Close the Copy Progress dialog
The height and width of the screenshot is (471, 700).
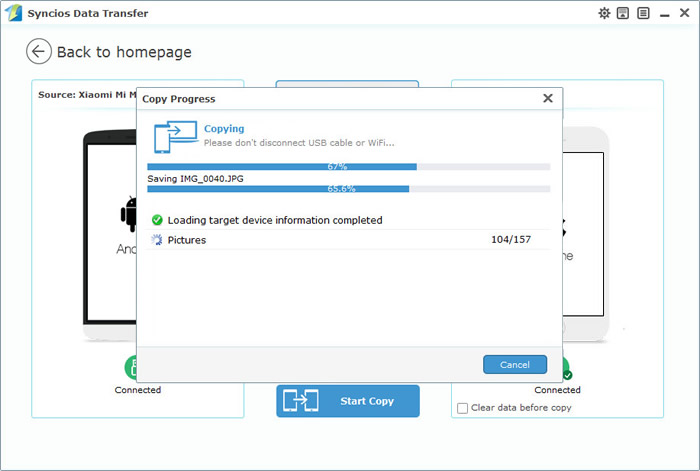(x=548, y=98)
